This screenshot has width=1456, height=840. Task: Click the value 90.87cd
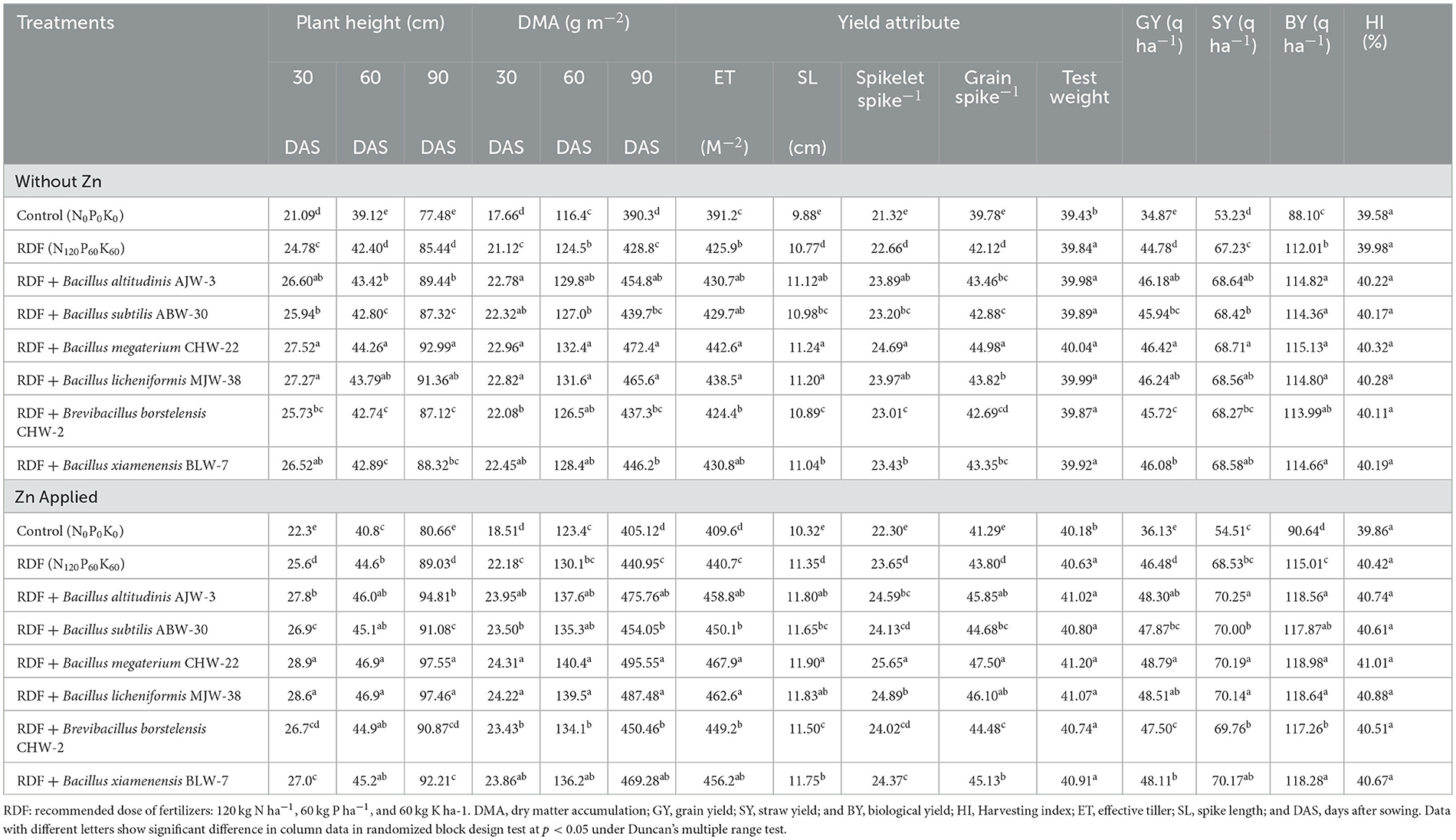(438, 728)
